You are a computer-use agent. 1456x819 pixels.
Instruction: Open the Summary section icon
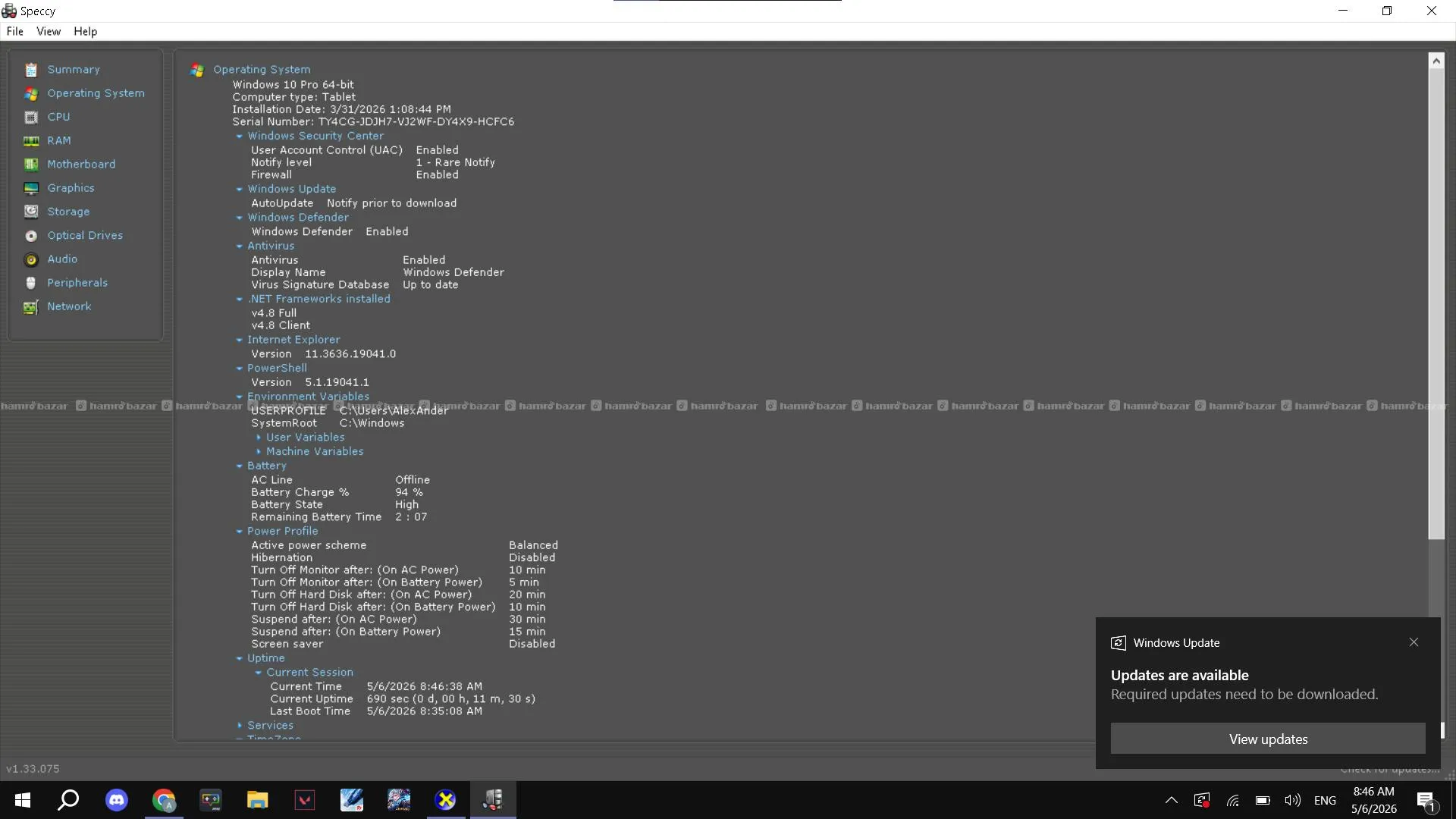[x=31, y=70]
